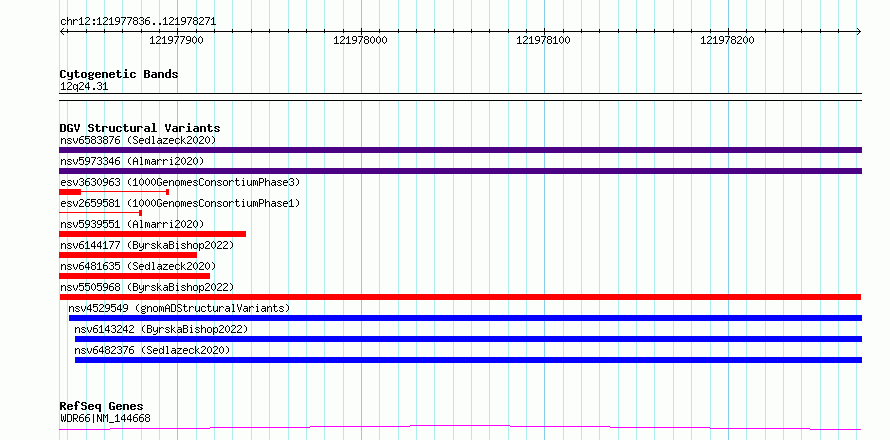Image resolution: width=890 pixels, height=440 pixels.
Task: Click the long red bar under nsv5505968
Action: click(x=460, y=297)
